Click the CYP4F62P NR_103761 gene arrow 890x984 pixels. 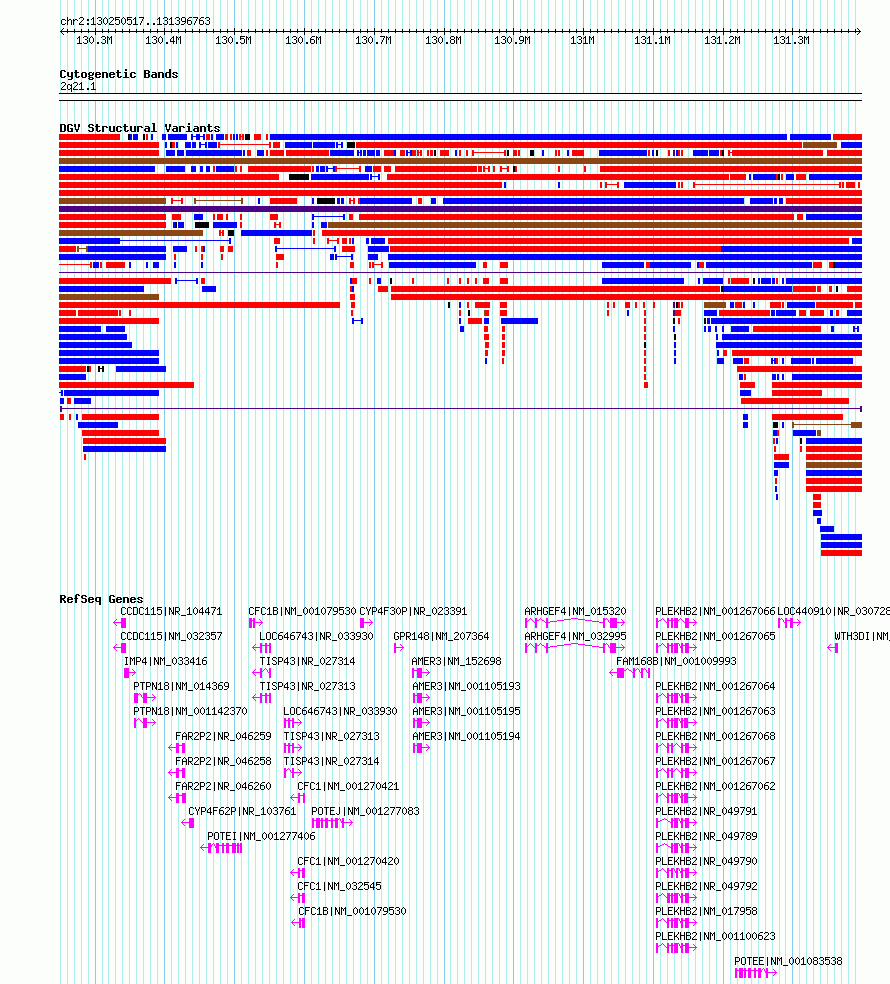click(188, 823)
